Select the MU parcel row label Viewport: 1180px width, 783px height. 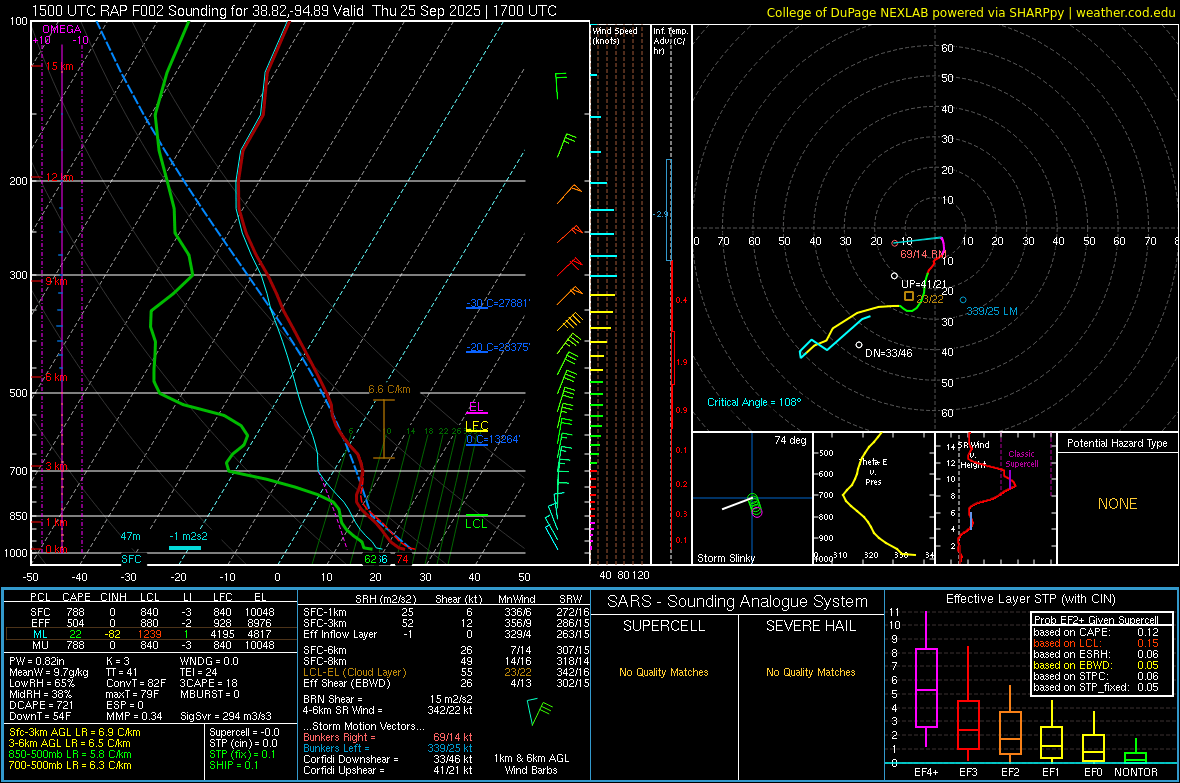40,645
